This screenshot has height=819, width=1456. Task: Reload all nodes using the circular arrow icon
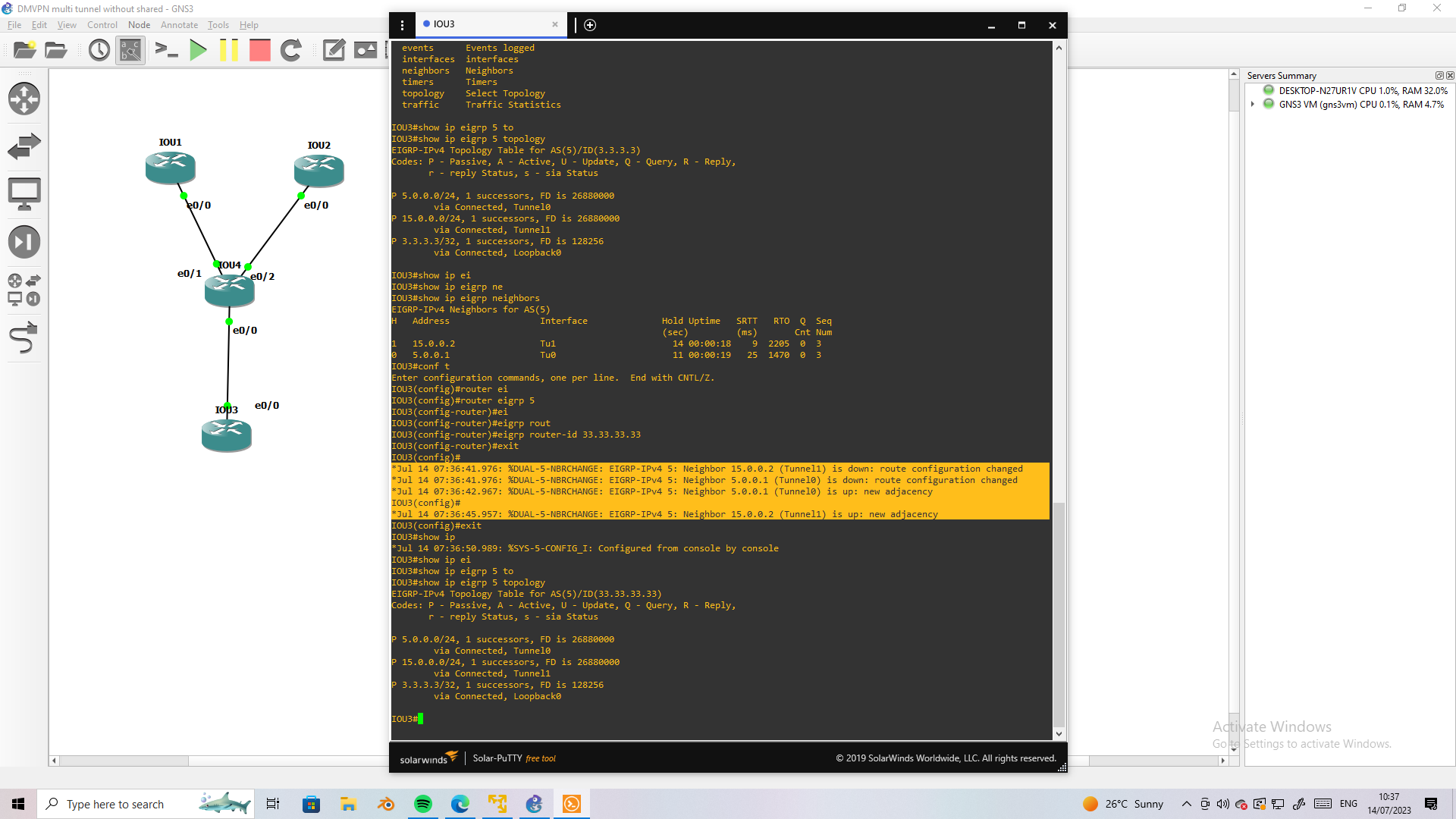click(x=290, y=50)
